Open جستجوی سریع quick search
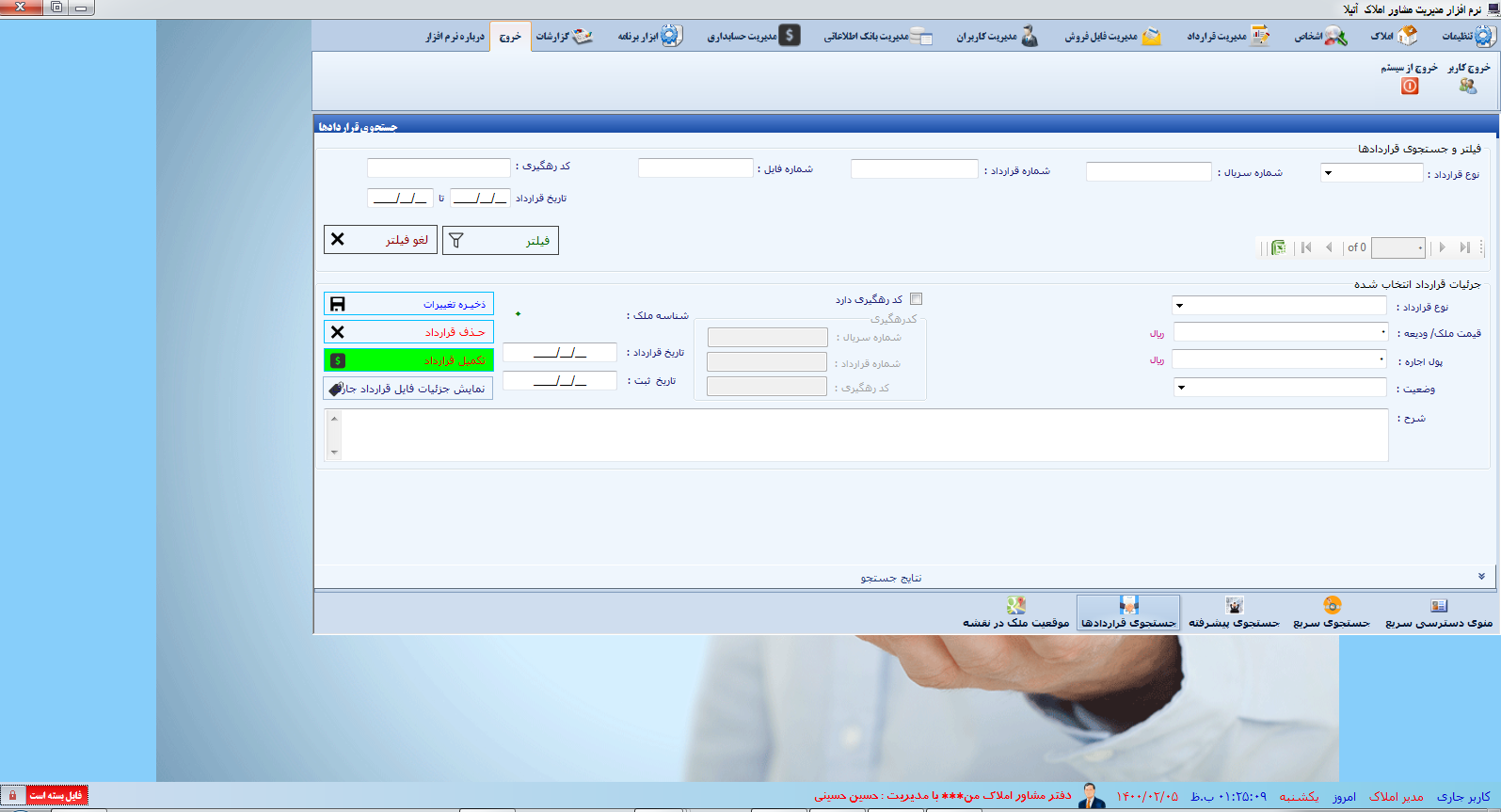This screenshot has width=1501, height=812. 1332,613
